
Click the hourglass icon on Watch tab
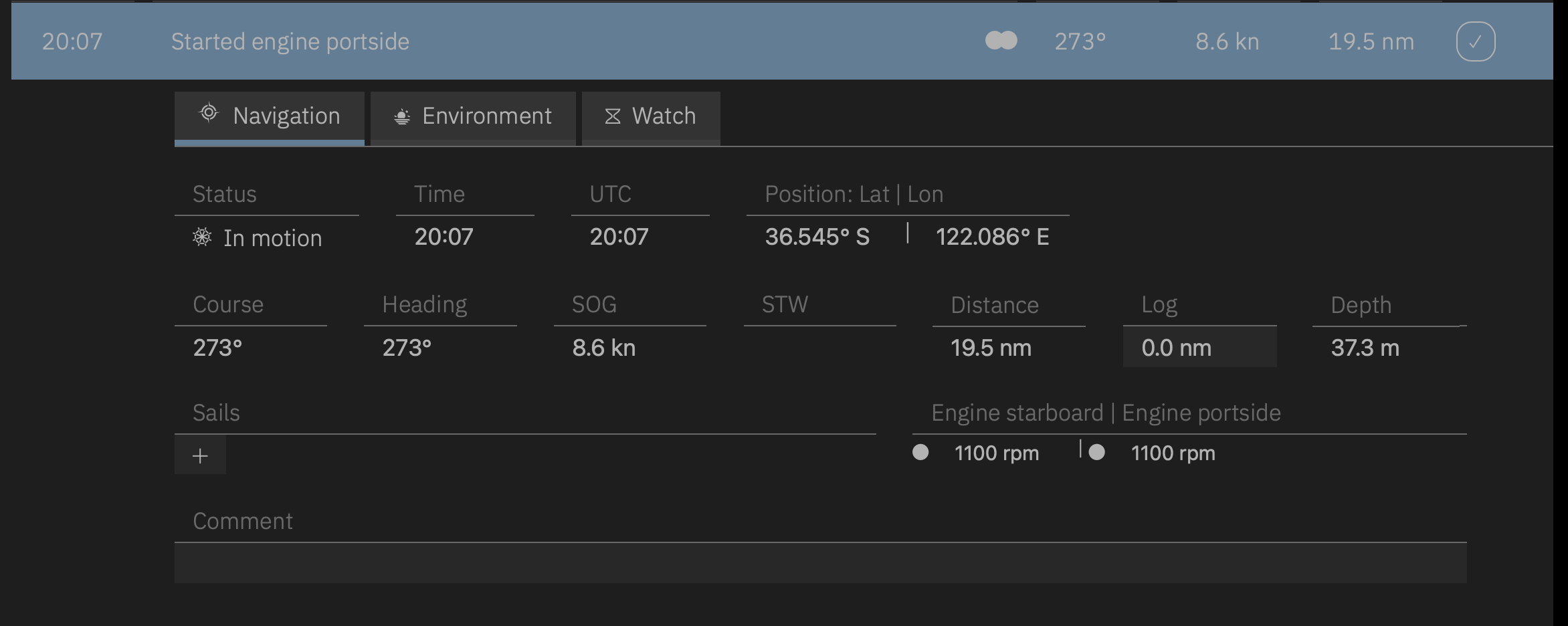click(613, 116)
